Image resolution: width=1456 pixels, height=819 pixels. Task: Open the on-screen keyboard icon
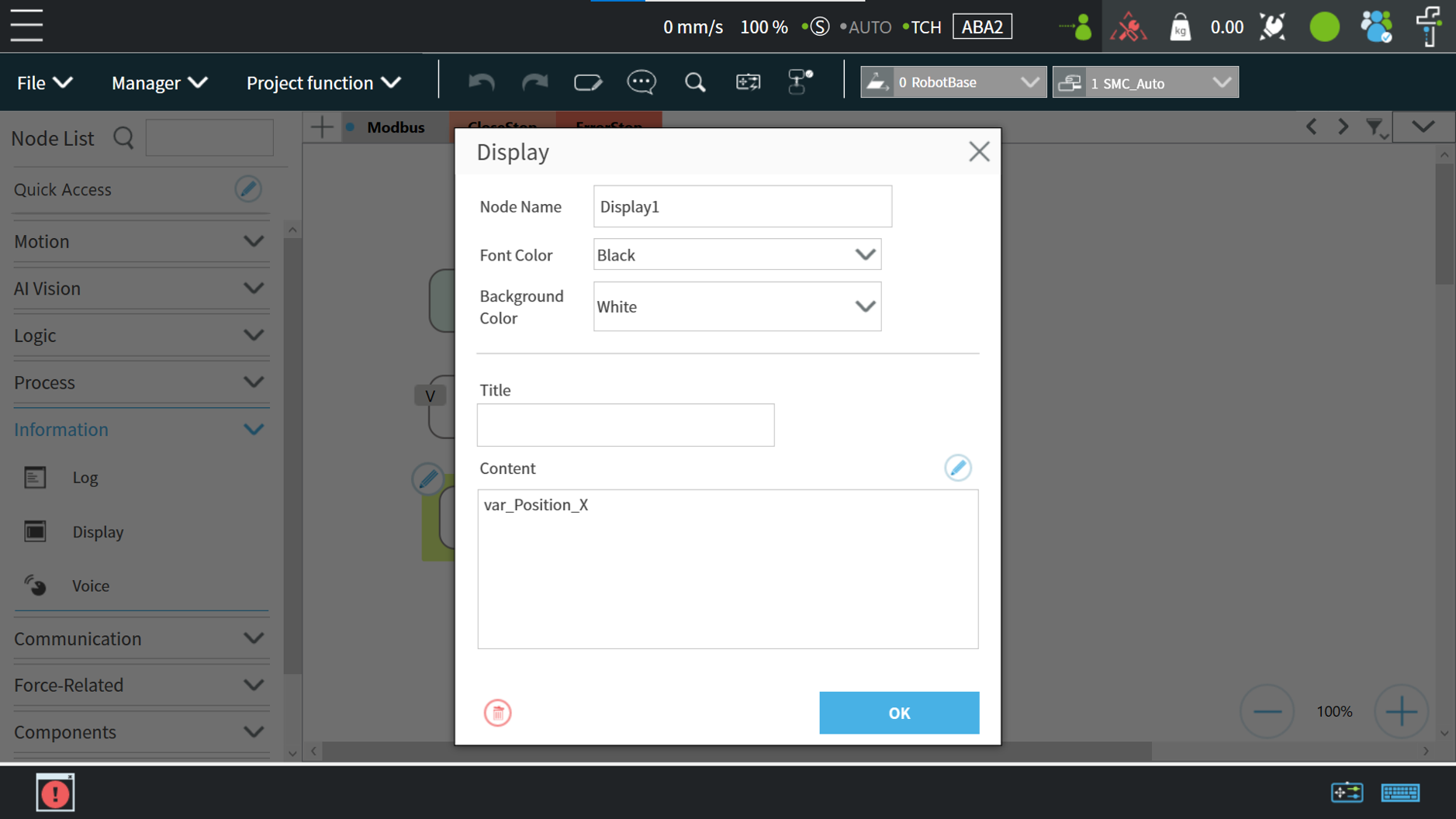1399,792
